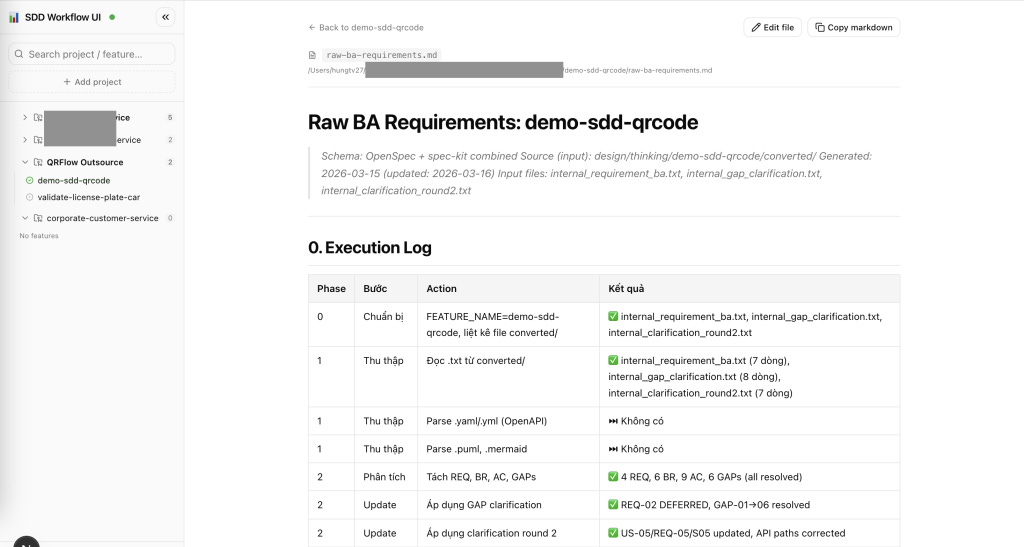Collapse the corporate-customer-service project
1024x547 pixels.
(x=25, y=218)
